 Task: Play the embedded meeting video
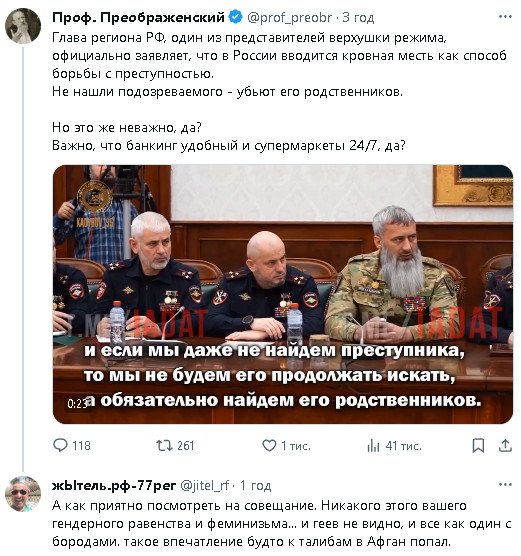click(283, 294)
